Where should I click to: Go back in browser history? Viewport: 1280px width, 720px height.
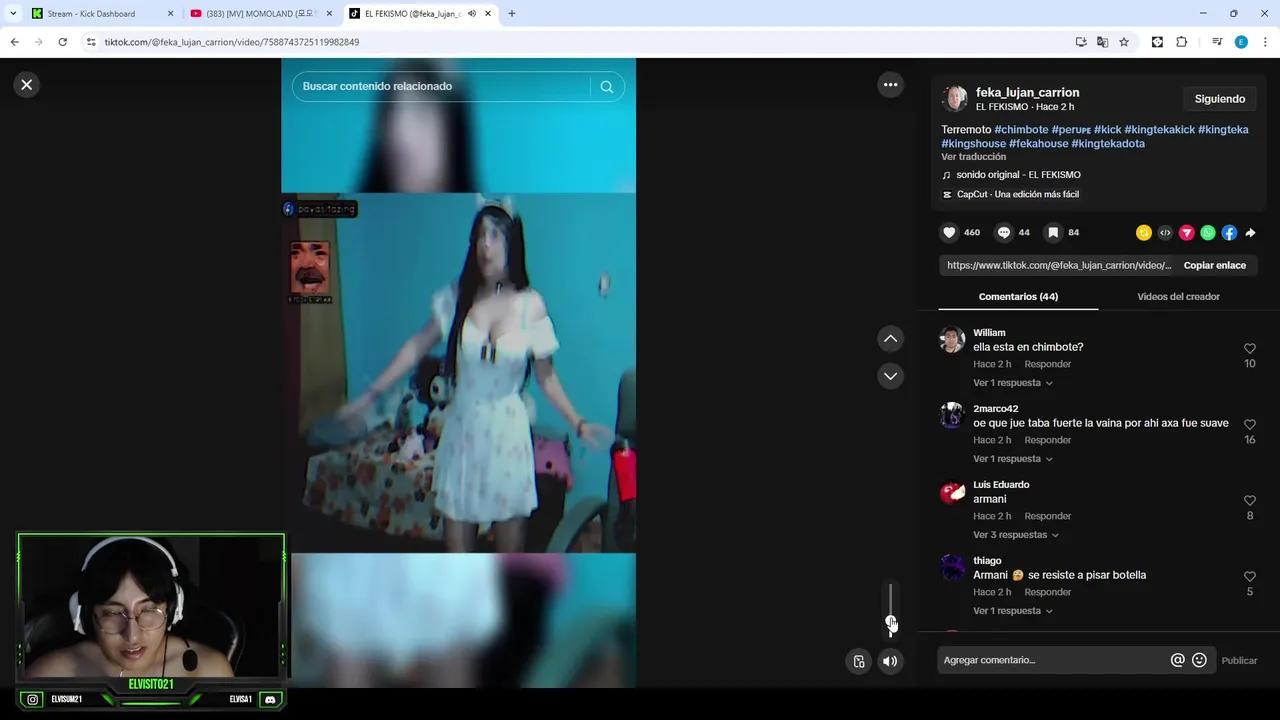point(14,42)
